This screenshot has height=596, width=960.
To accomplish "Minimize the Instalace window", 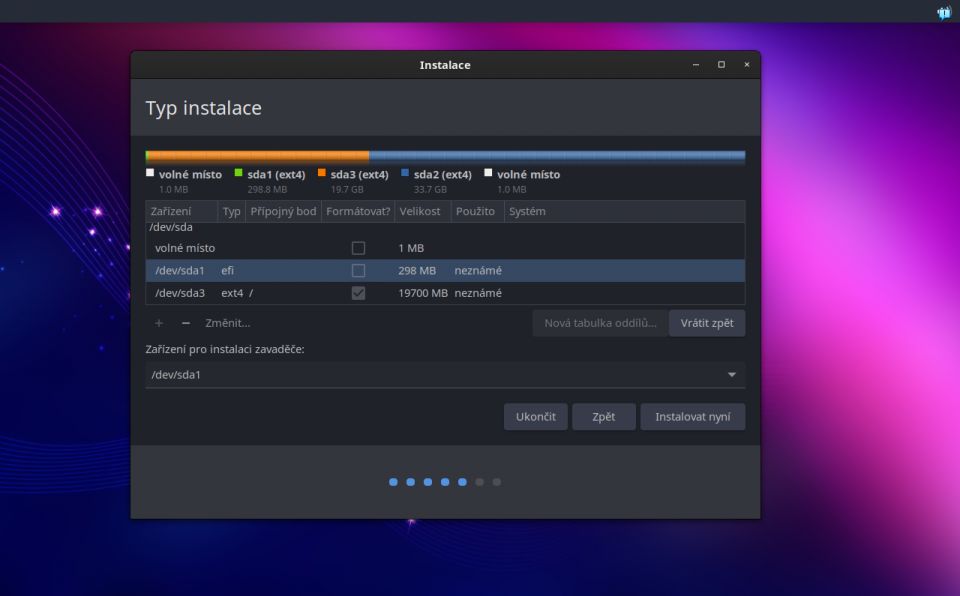I will tap(696, 64).
